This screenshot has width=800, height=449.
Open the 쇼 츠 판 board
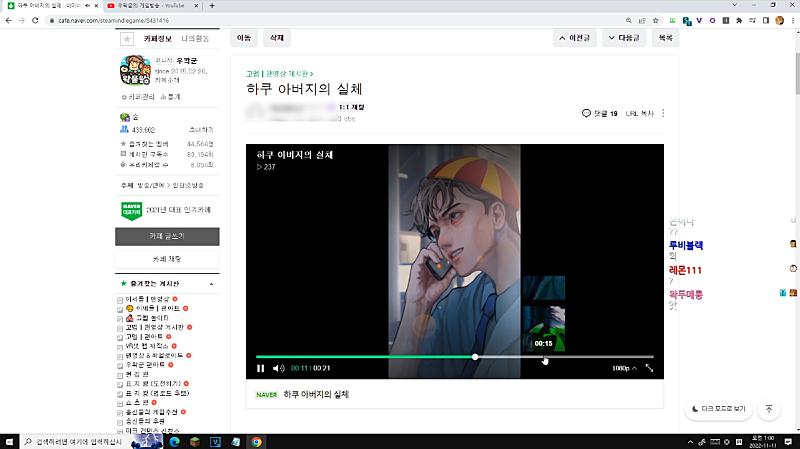coord(137,403)
